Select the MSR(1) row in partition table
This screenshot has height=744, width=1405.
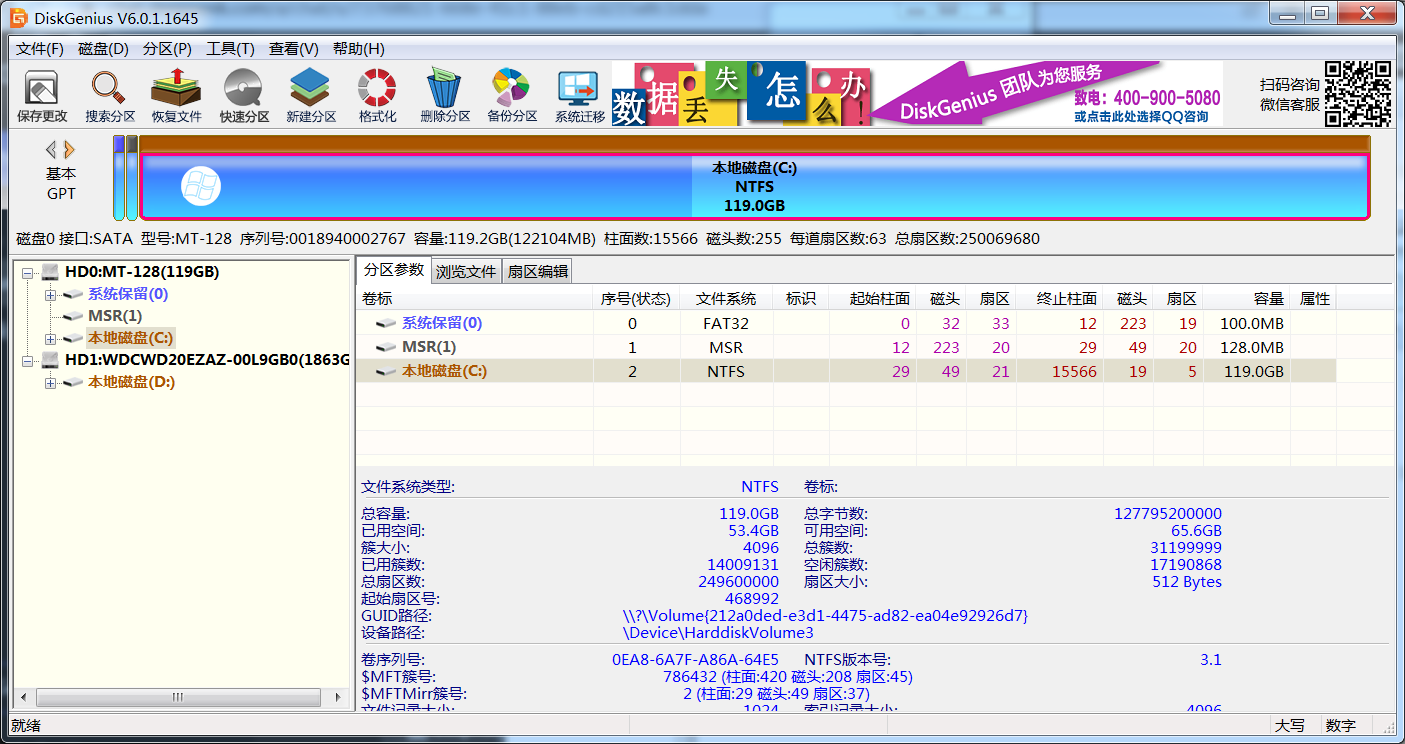point(428,347)
